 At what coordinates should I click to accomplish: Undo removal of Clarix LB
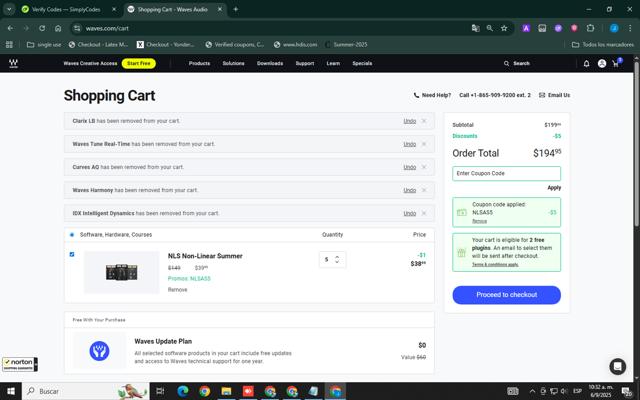[409, 121]
